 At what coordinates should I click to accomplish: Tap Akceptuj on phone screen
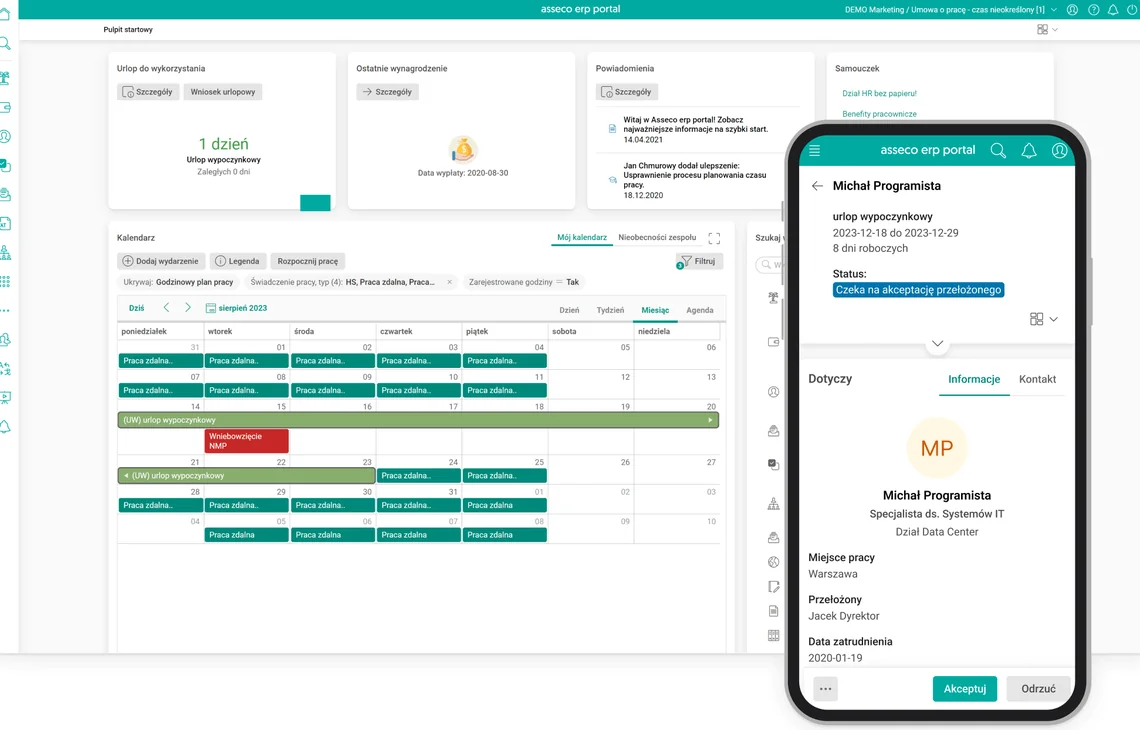965,689
